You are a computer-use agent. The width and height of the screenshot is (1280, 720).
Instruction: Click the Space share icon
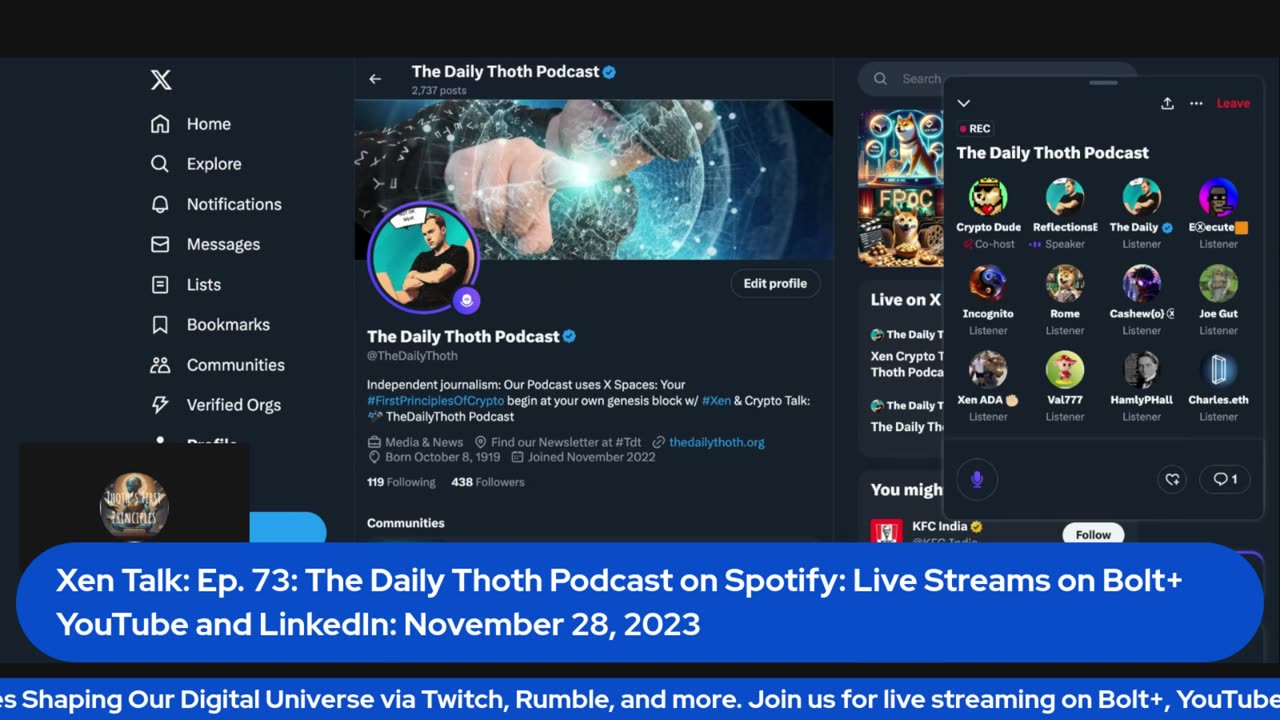pos(1167,103)
